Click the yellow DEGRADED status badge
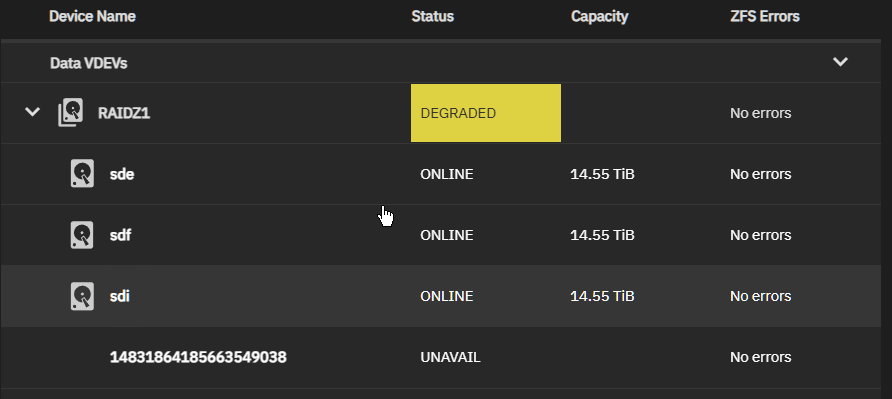Viewport: 892px width, 399px height. (486, 113)
